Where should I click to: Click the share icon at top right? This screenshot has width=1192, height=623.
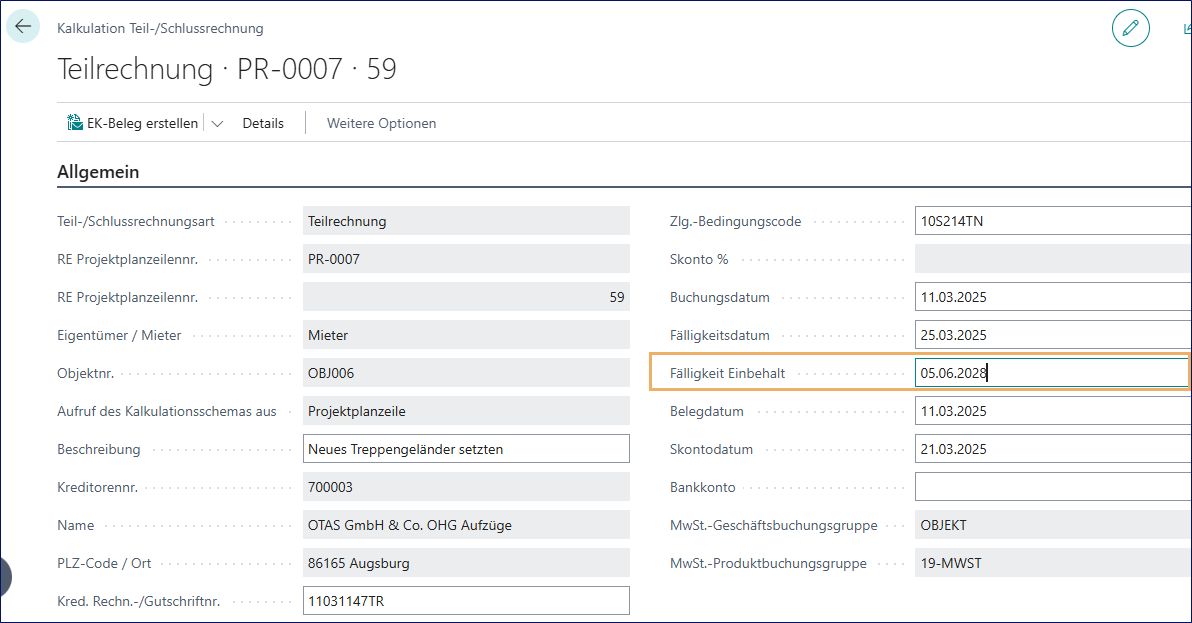[x=1185, y=29]
